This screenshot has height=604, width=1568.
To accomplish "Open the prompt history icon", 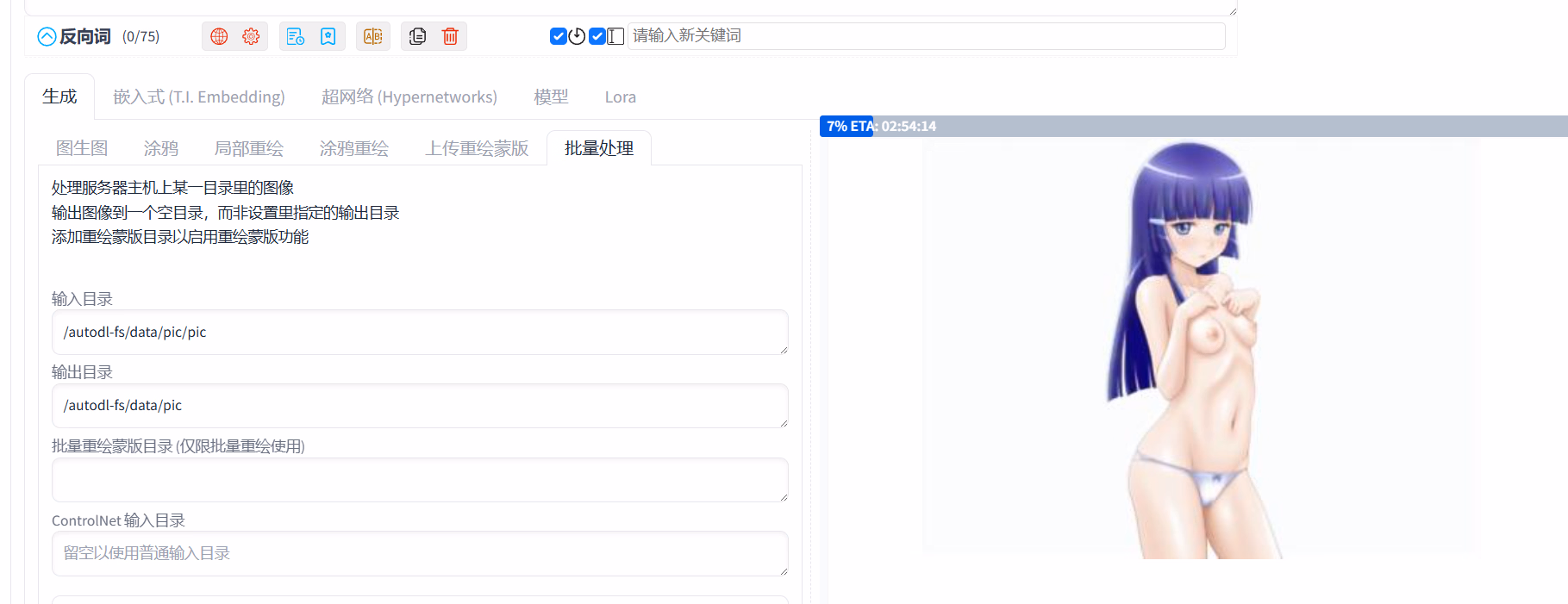I will point(296,36).
